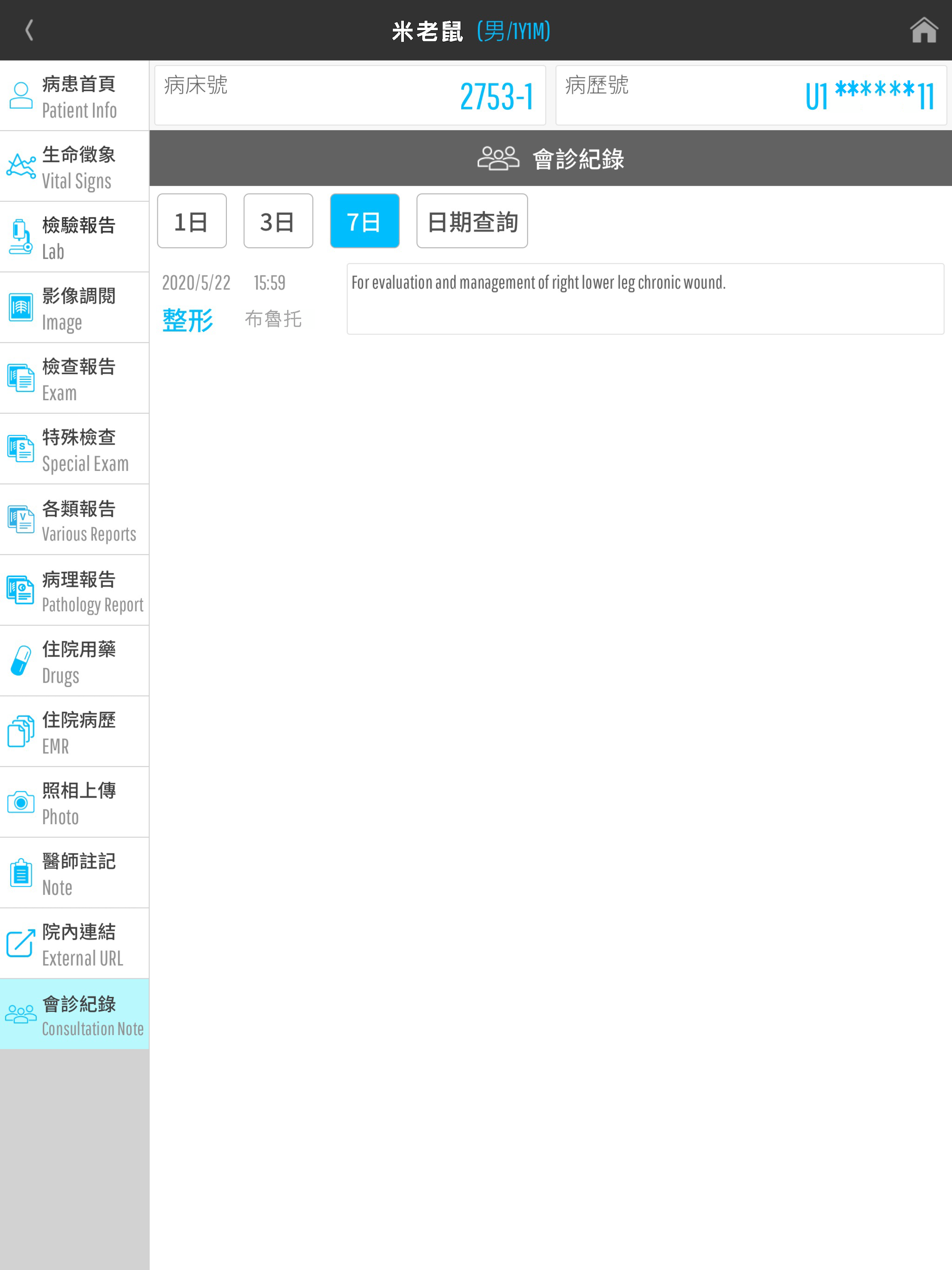Click the 會診紀錄 section title
Screen dimensions: 952x1270
click(578, 159)
